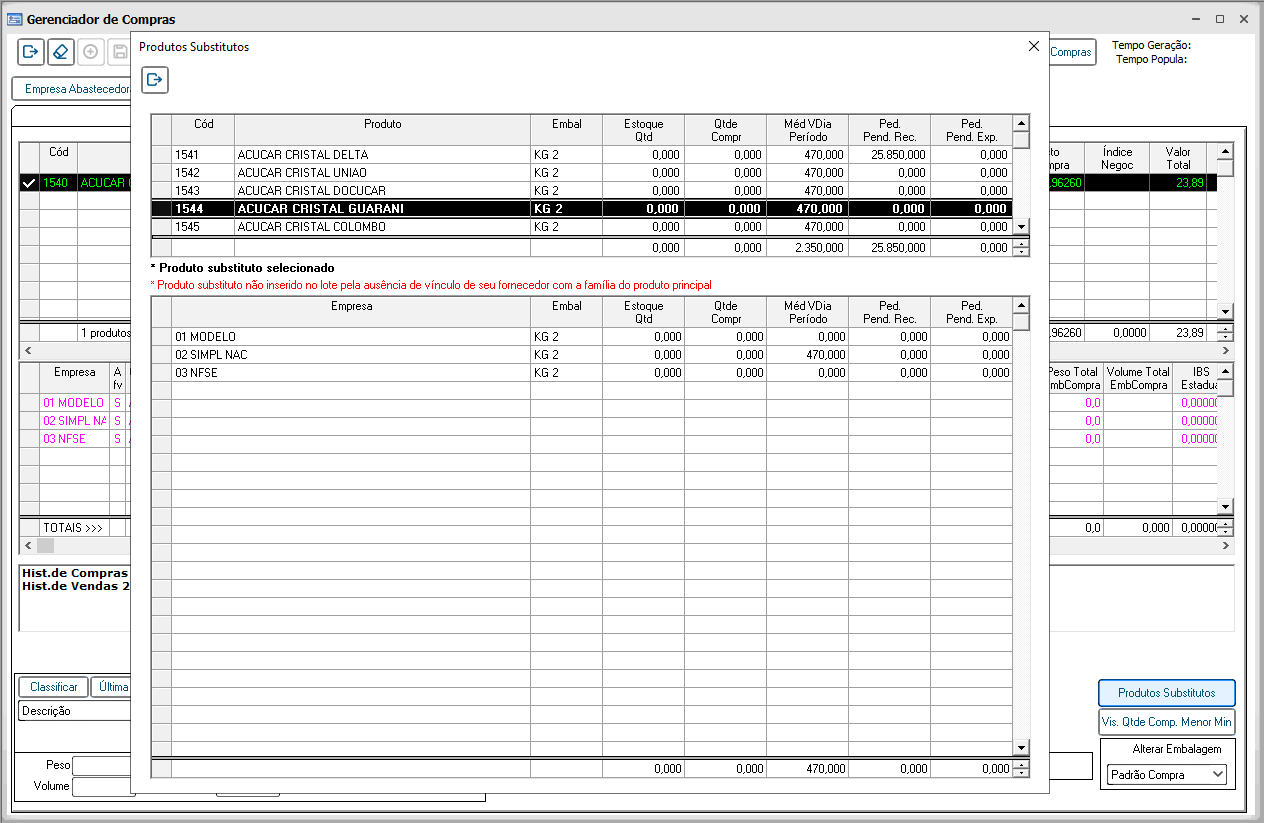Select row 1544 ACUCAR CRISTAL GUARANI

pos(581,209)
